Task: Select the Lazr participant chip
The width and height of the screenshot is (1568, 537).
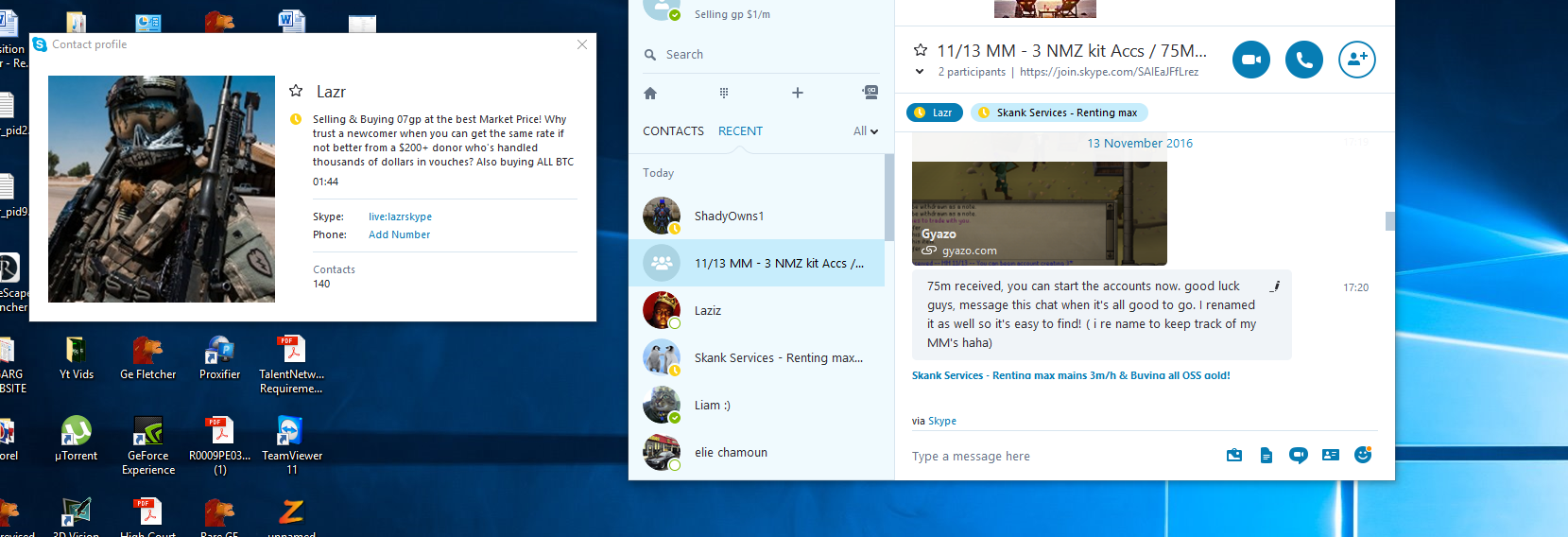Action: click(x=935, y=113)
